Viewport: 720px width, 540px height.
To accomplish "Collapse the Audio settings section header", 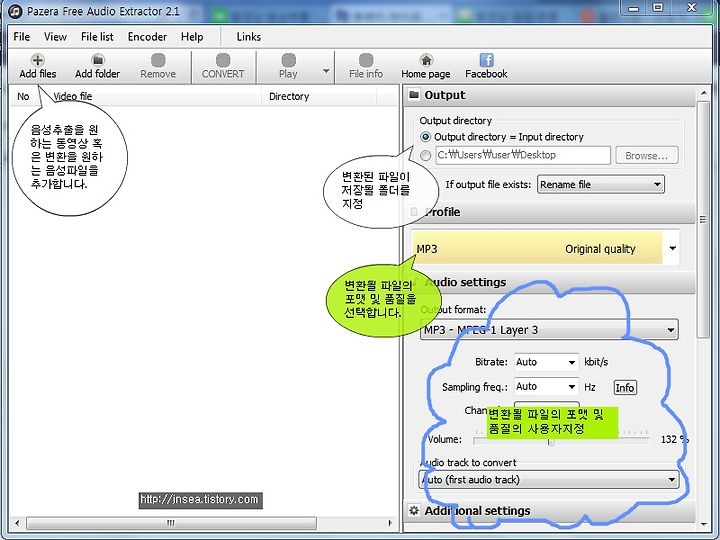I will point(551,282).
